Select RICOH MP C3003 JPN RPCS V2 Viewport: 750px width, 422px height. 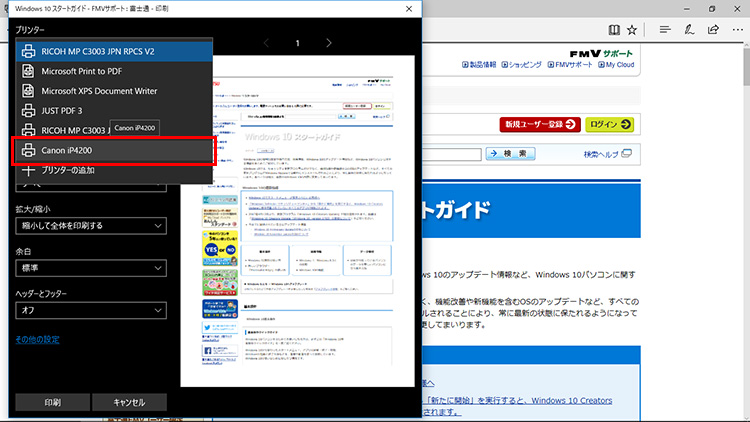coord(112,51)
